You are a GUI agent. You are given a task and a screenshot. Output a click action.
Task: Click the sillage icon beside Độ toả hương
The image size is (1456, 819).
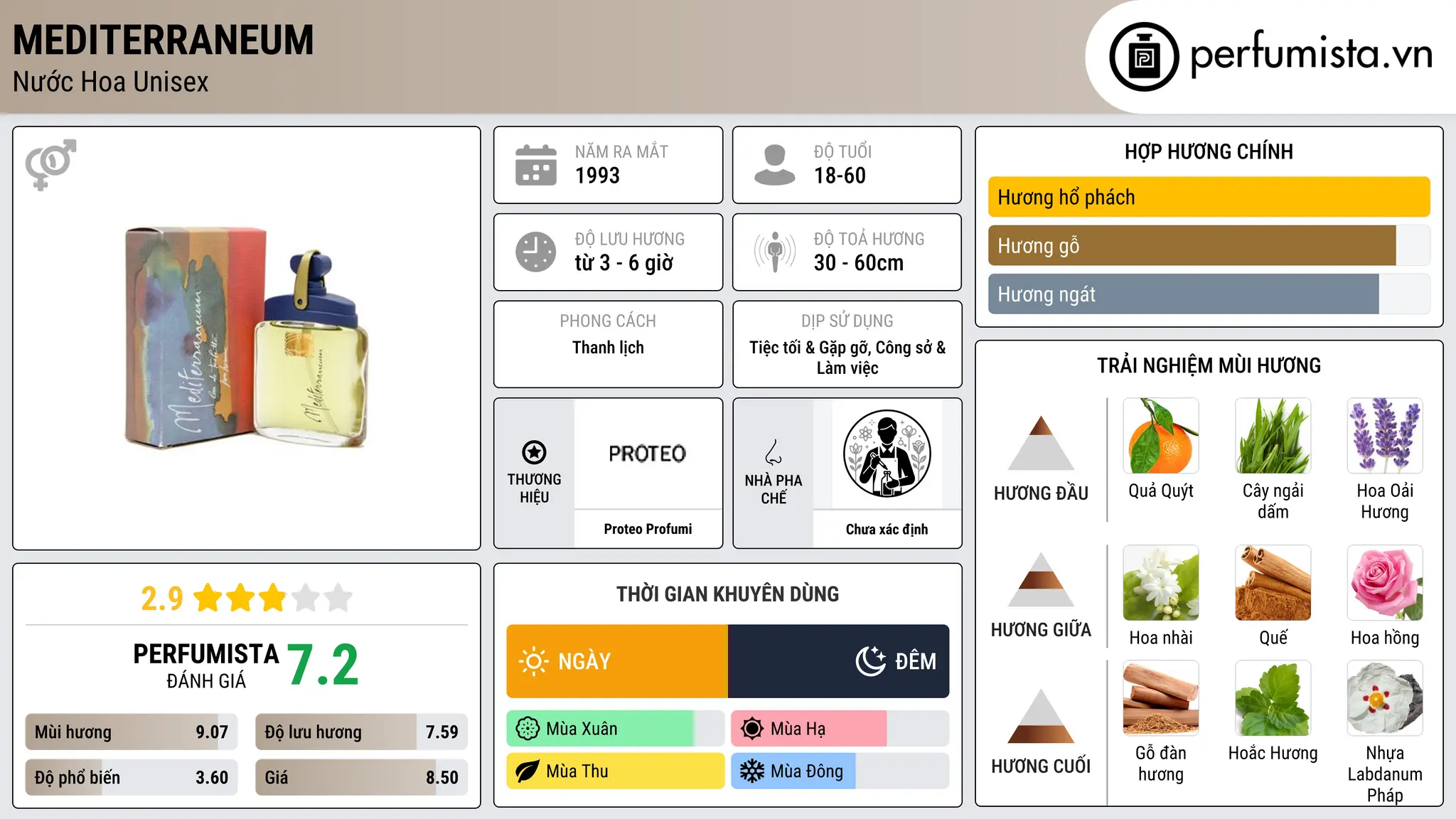pos(775,252)
